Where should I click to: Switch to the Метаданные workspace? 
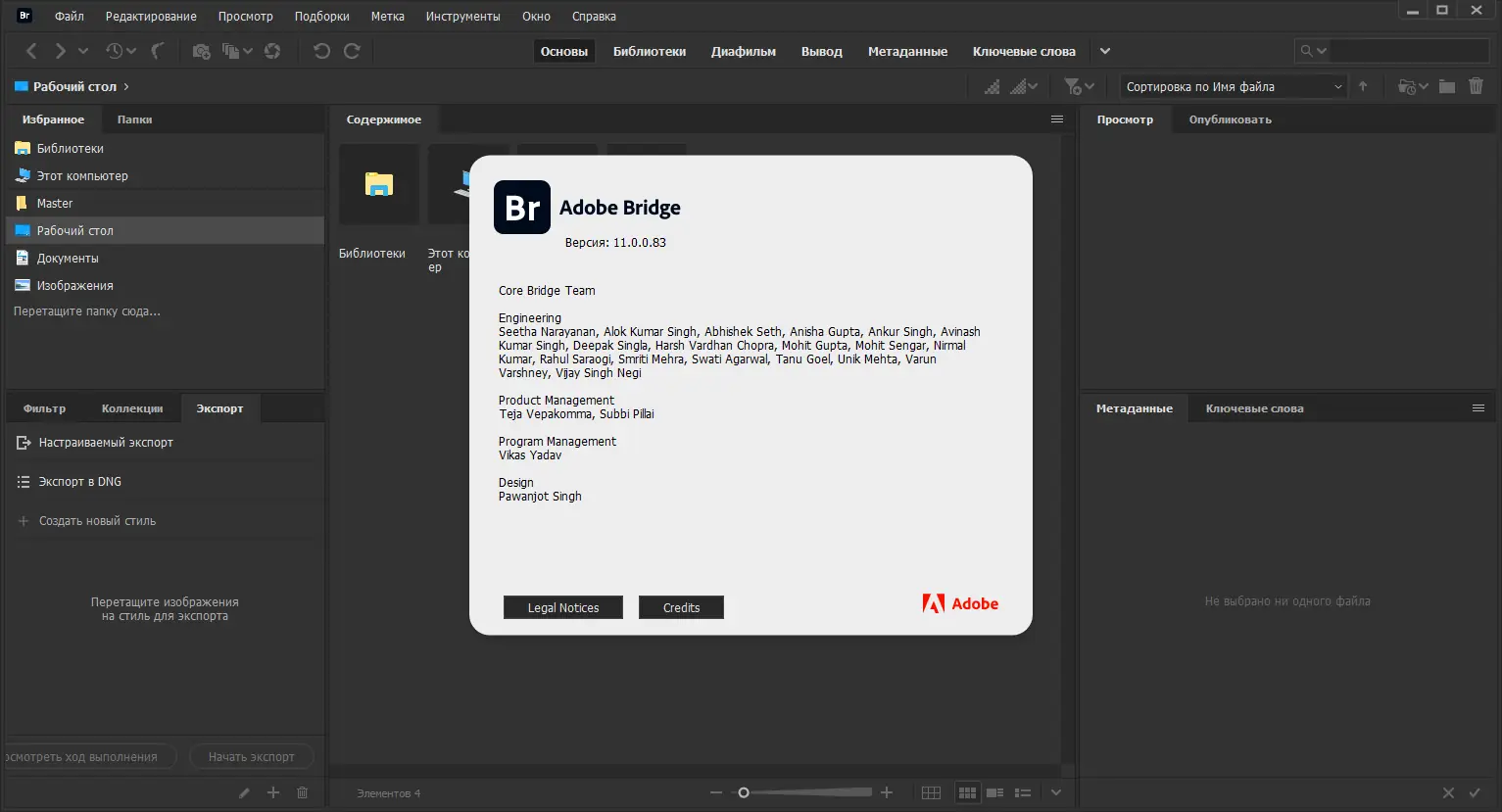[x=907, y=52]
